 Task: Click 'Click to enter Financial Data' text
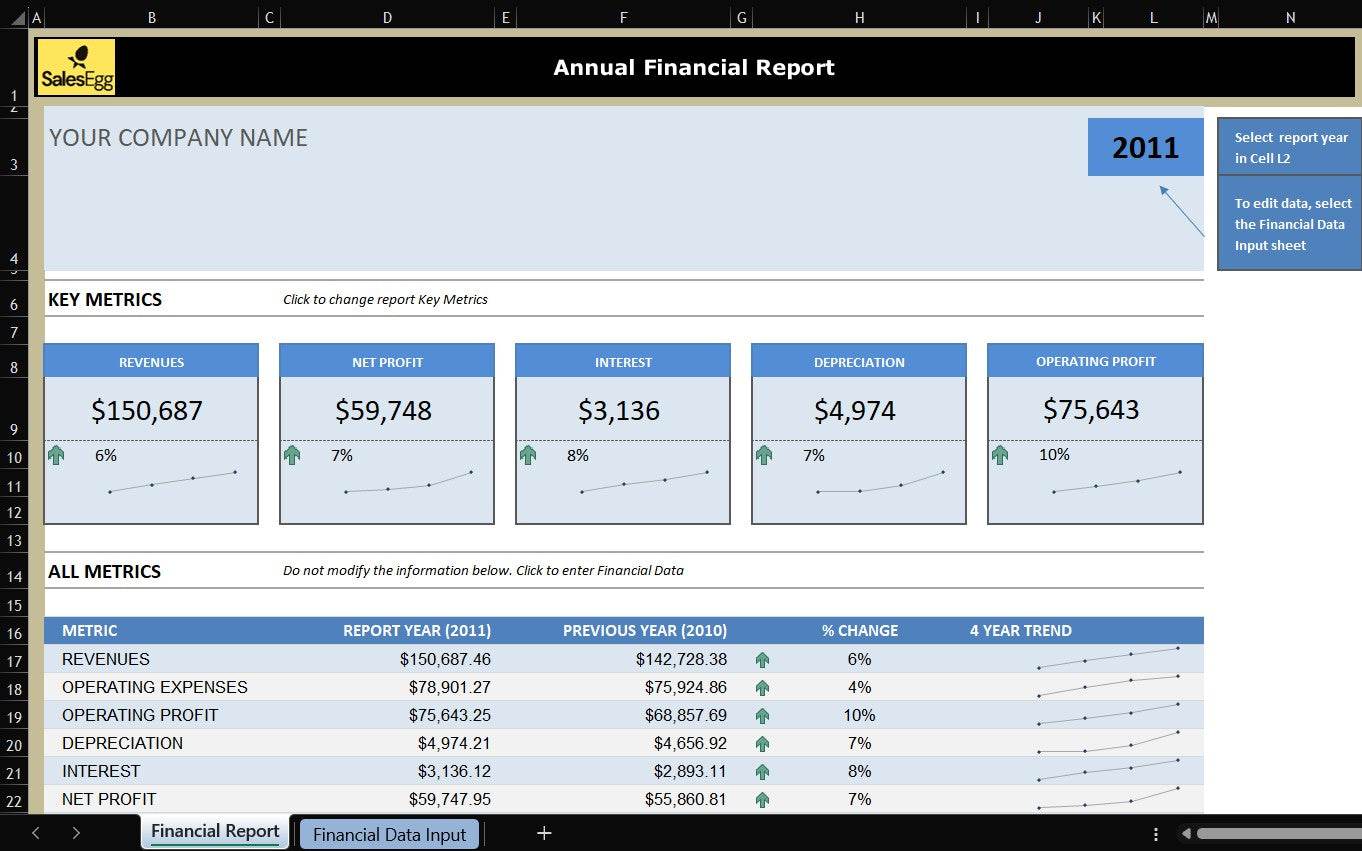[x=483, y=571]
